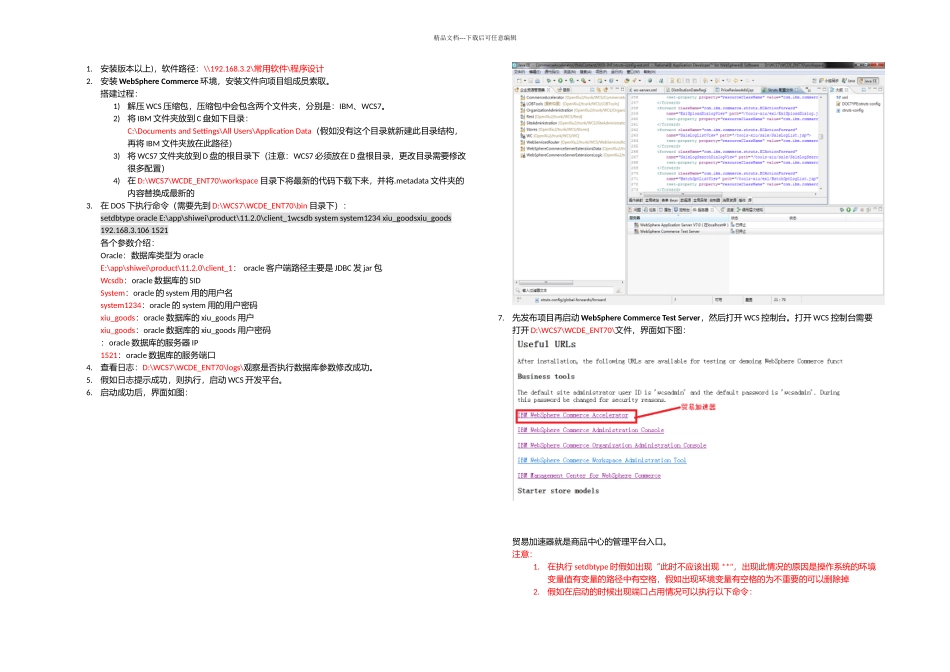The width and height of the screenshot is (950, 672).
Task: Open the Workspace Administration Tool link
Action: point(602,460)
